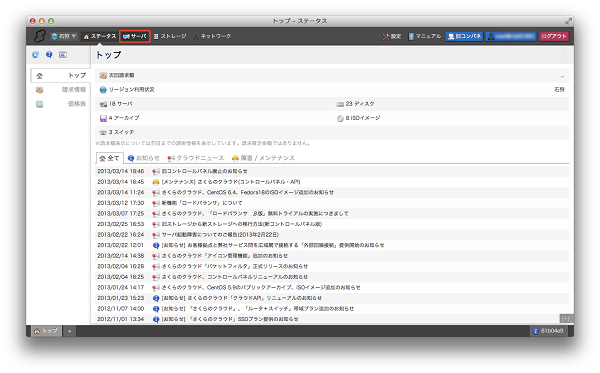Add a new tab with bottom plus button
The width and height of the screenshot is (600, 373).
[69, 331]
